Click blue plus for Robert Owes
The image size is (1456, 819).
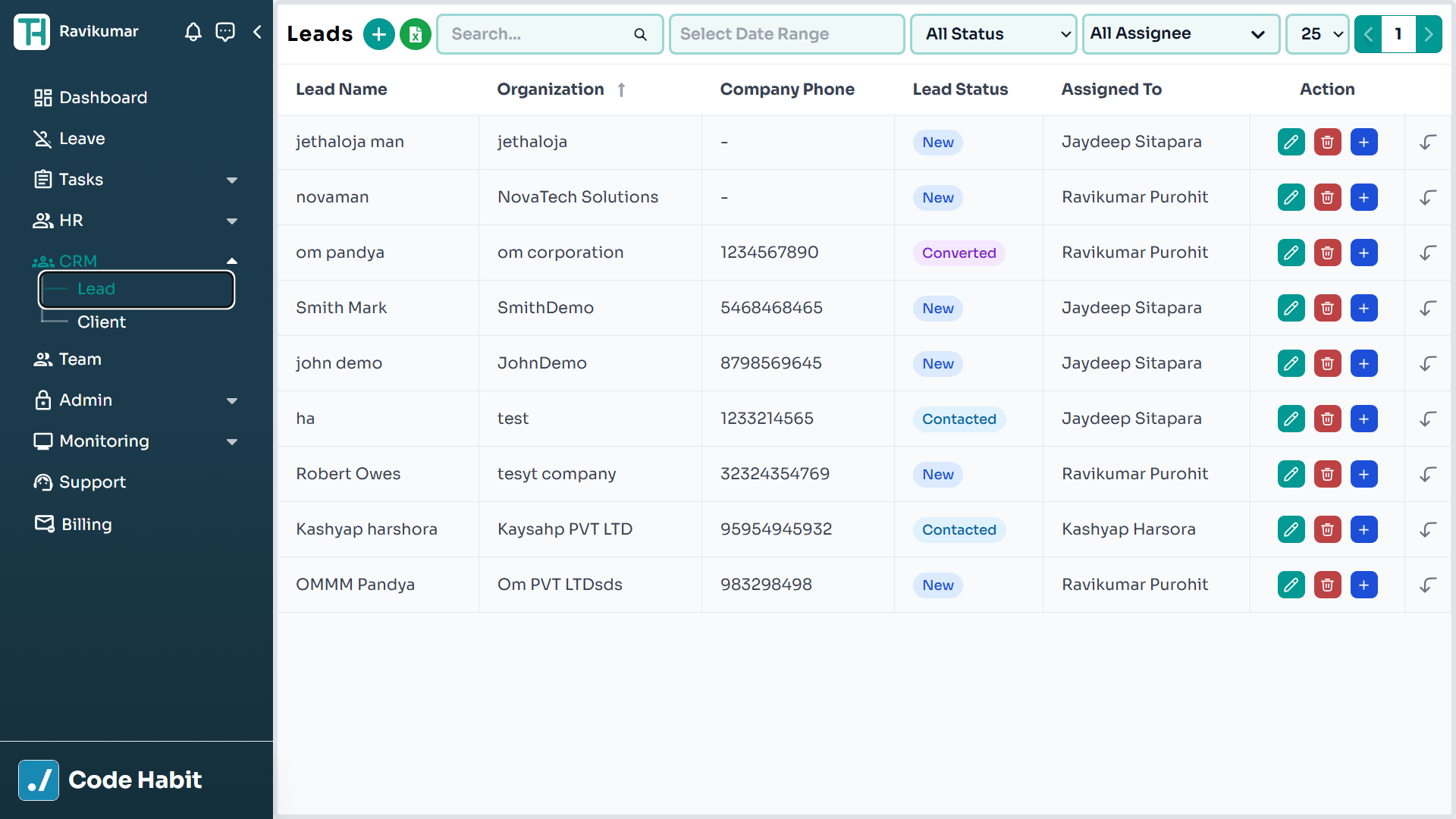[1364, 474]
